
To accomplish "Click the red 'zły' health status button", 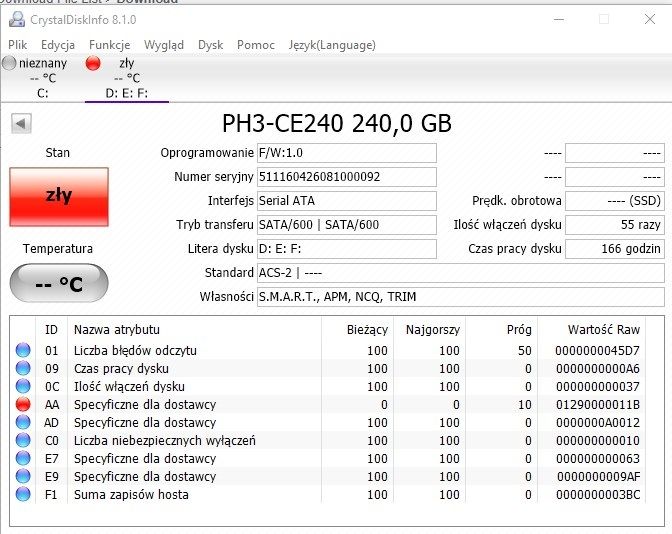I will pyautogui.click(x=59, y=197).
